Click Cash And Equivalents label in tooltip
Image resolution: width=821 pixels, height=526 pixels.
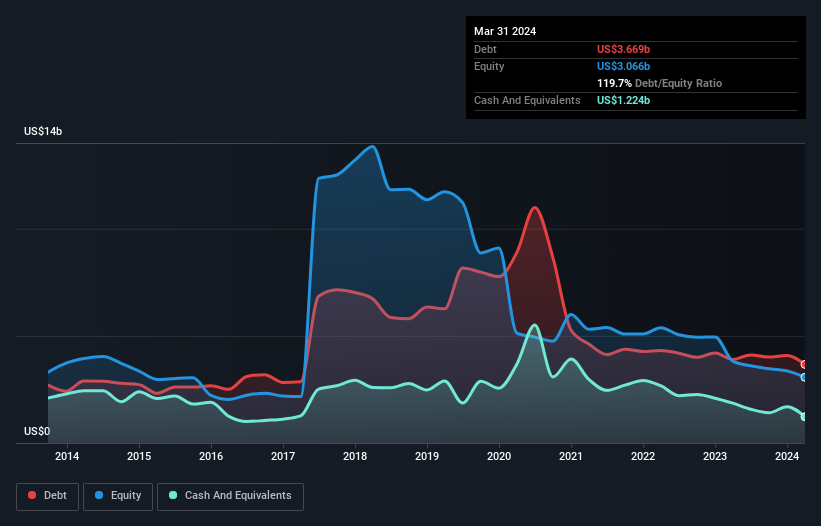click(527, 100)
